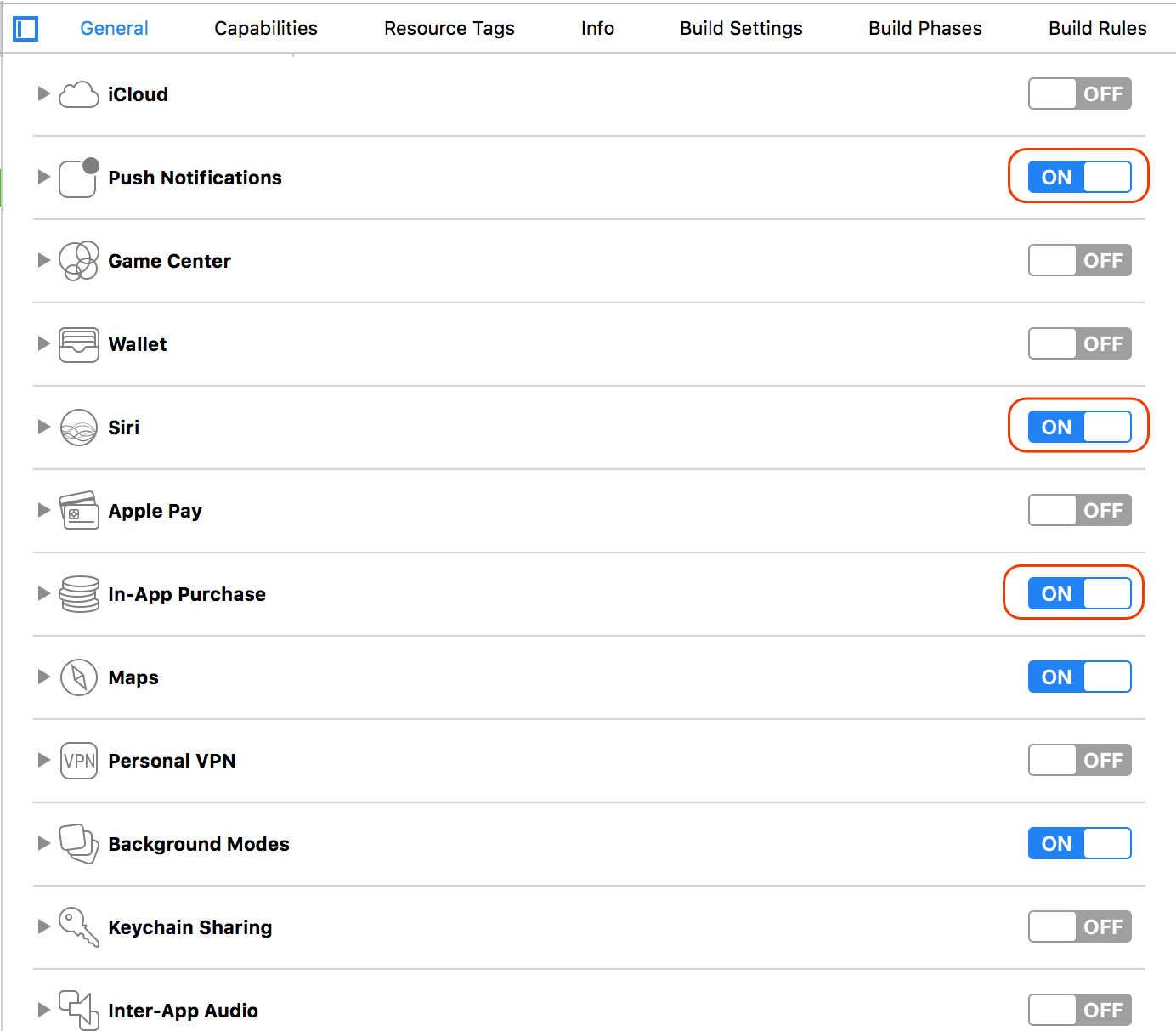Image resolution: width=1176 pixels, height=1031 pixels.
Task: Disable the Maps capability switch
Action: pyautogui.click(x=1080, y=677)
